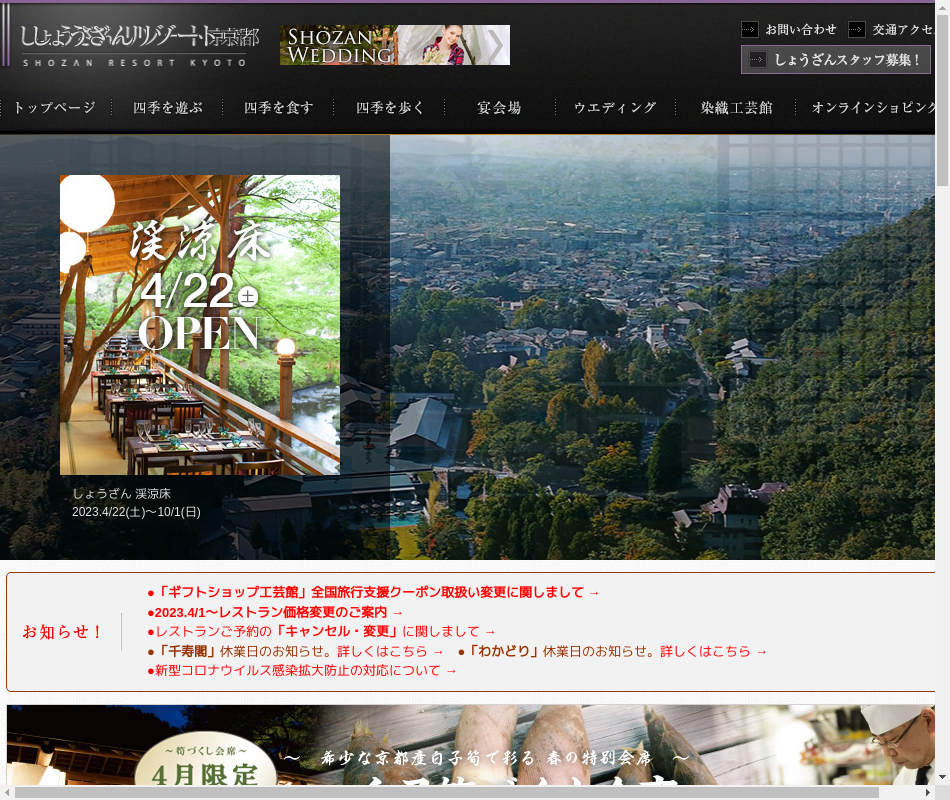Open the Shozan Resort Kyoto logo
The width and height of the screenshot is (950, 800).
point(139,46)
